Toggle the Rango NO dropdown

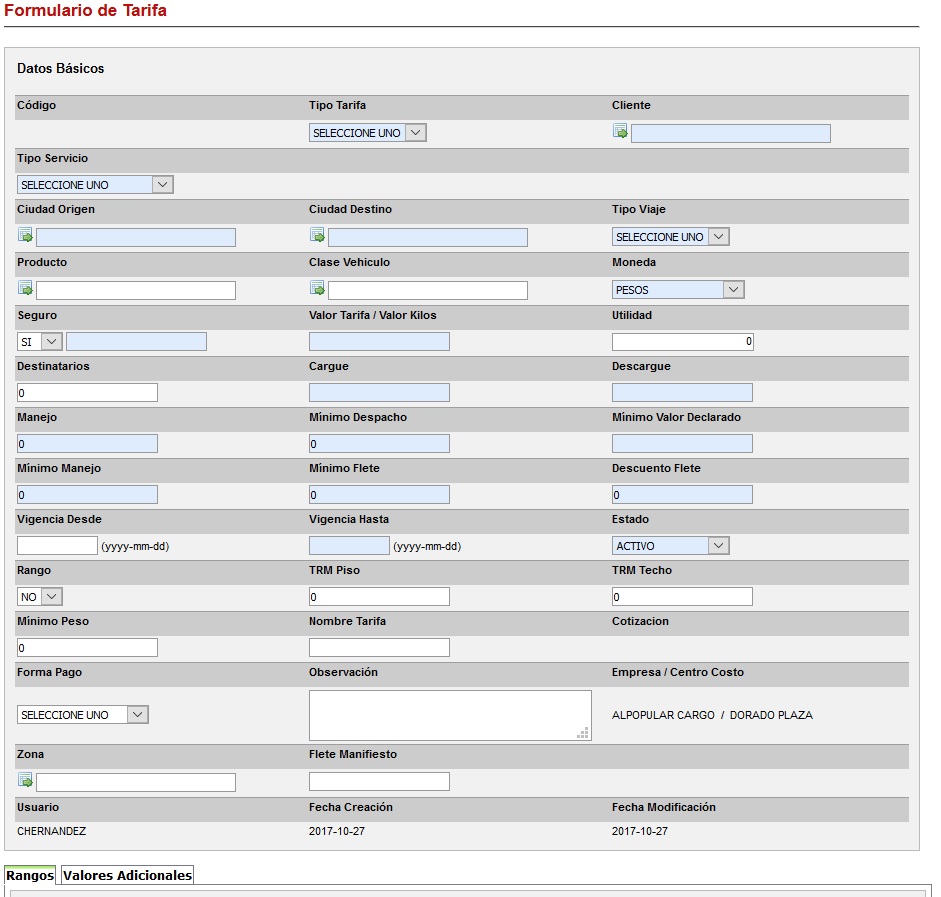click(x=40, y=597)
